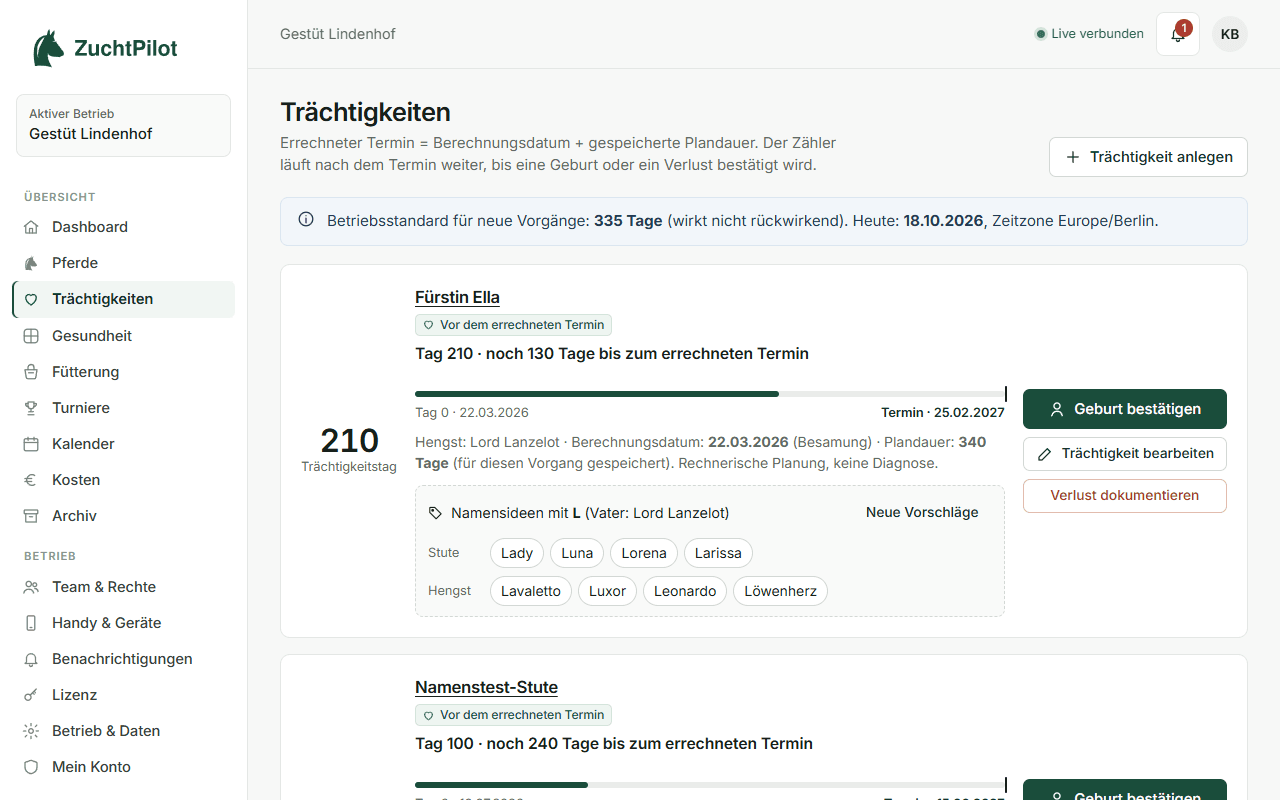Click the Lizenz key icon

31,695
